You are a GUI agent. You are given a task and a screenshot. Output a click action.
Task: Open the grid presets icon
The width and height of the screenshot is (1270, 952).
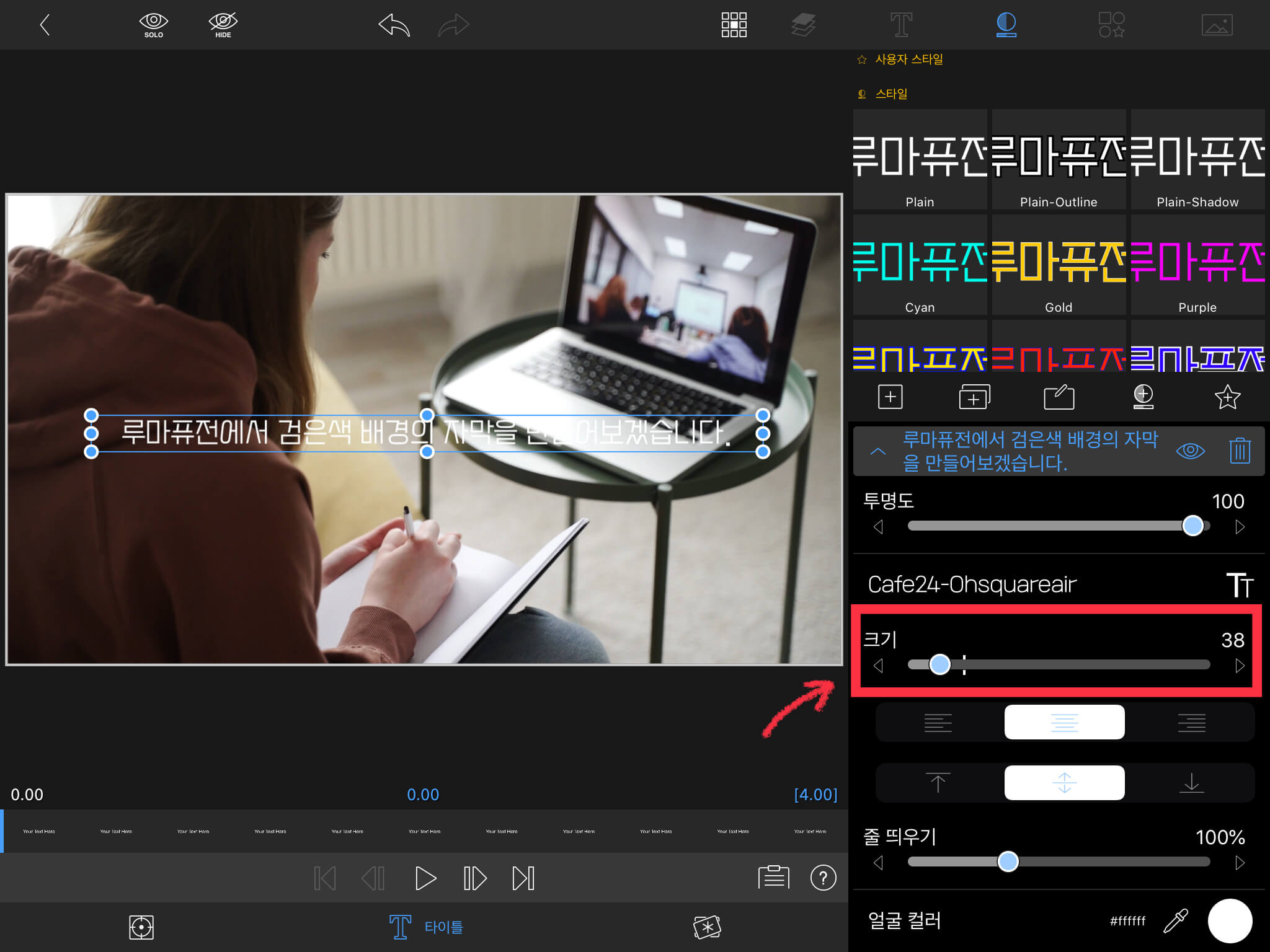tap(734, 25)
